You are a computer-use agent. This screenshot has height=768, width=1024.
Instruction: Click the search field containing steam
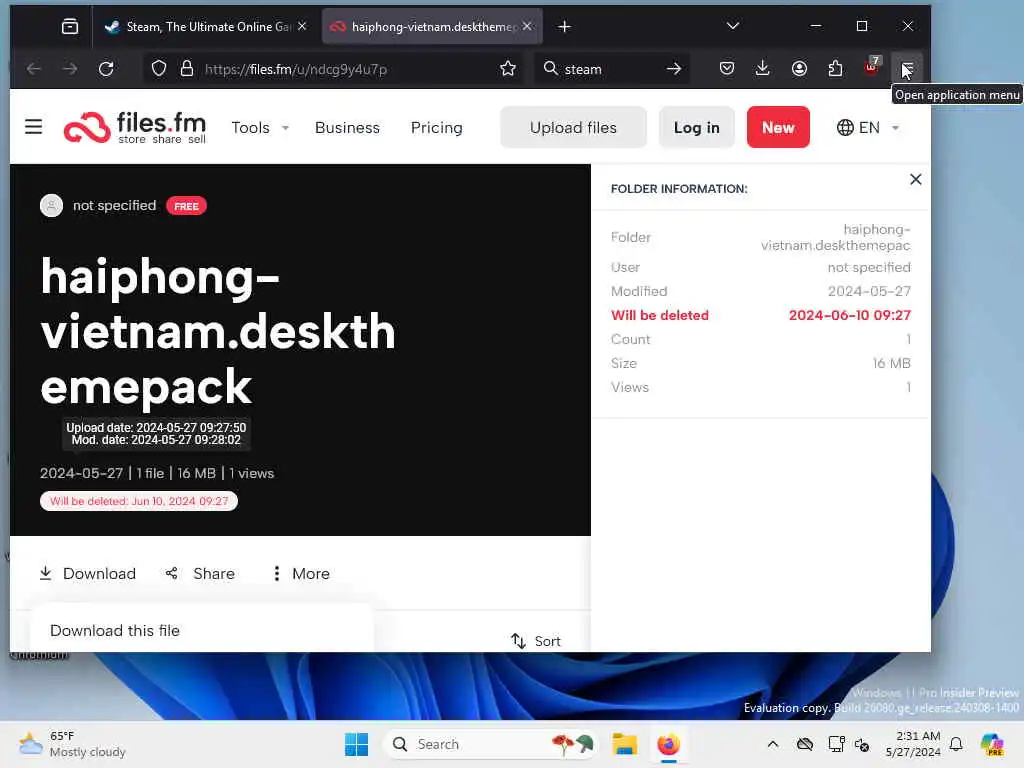[x=612, y=69]
